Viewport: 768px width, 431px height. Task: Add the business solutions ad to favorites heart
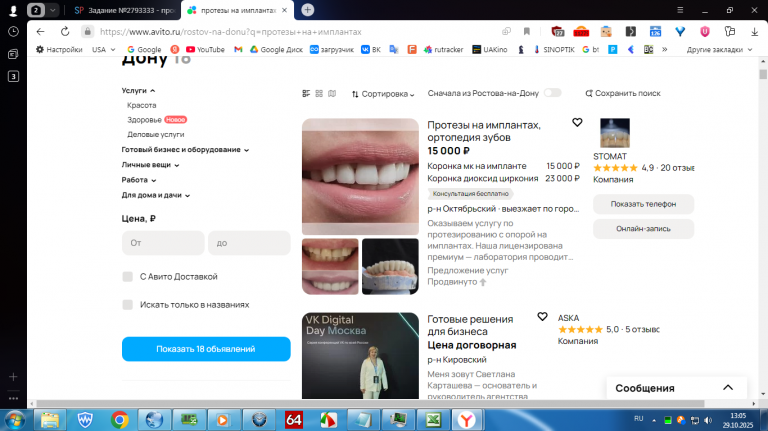(x=542, y=316)
